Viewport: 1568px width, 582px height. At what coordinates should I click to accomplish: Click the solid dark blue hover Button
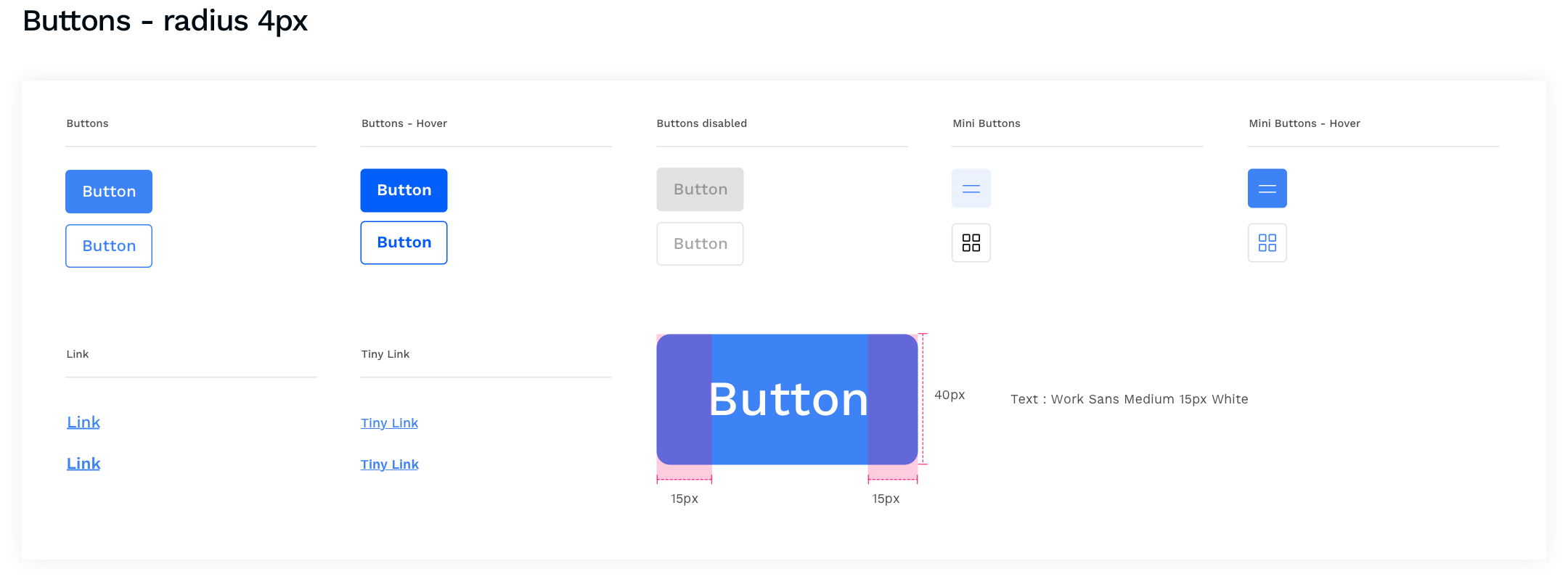[x=404, y=190]
